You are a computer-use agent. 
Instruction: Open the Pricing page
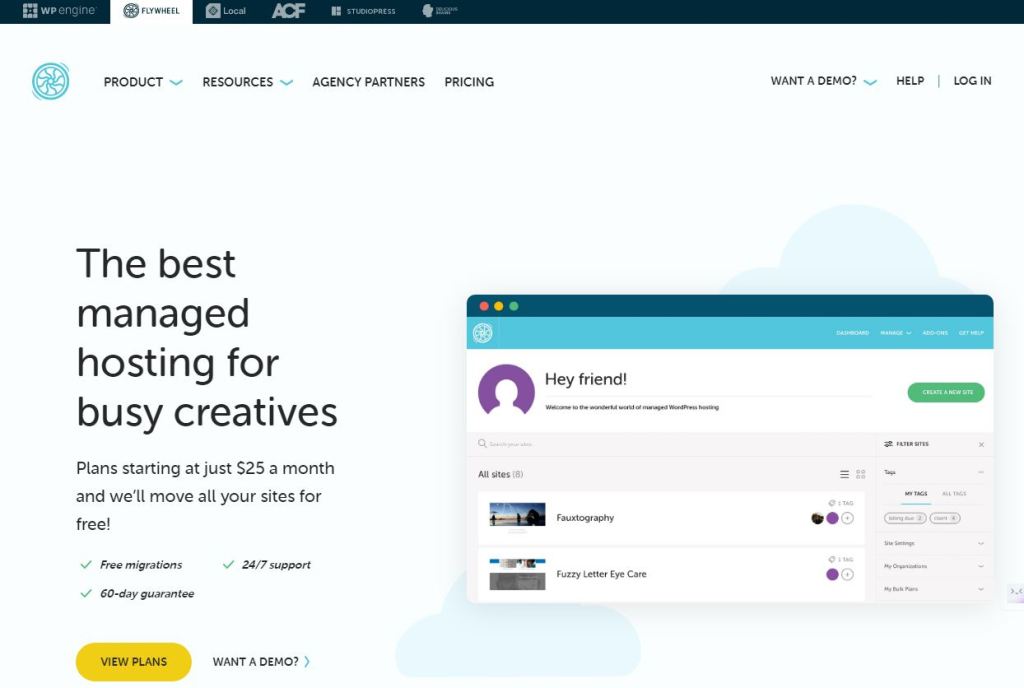tap(469, 82)
